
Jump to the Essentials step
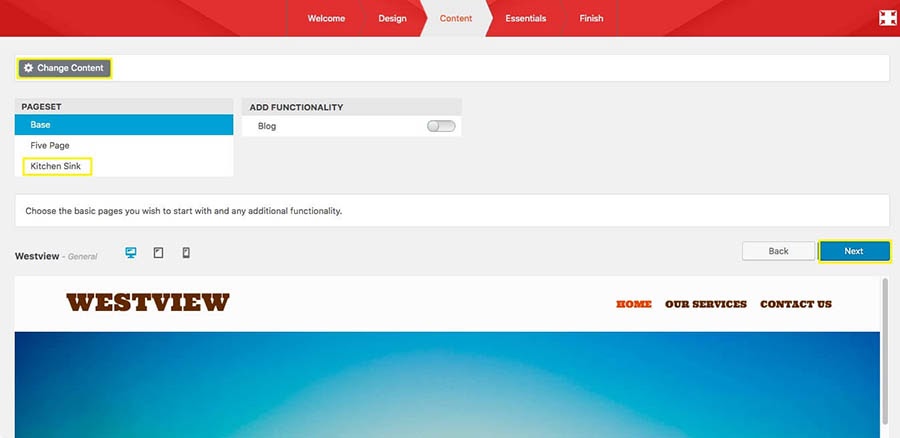point(526,18)
